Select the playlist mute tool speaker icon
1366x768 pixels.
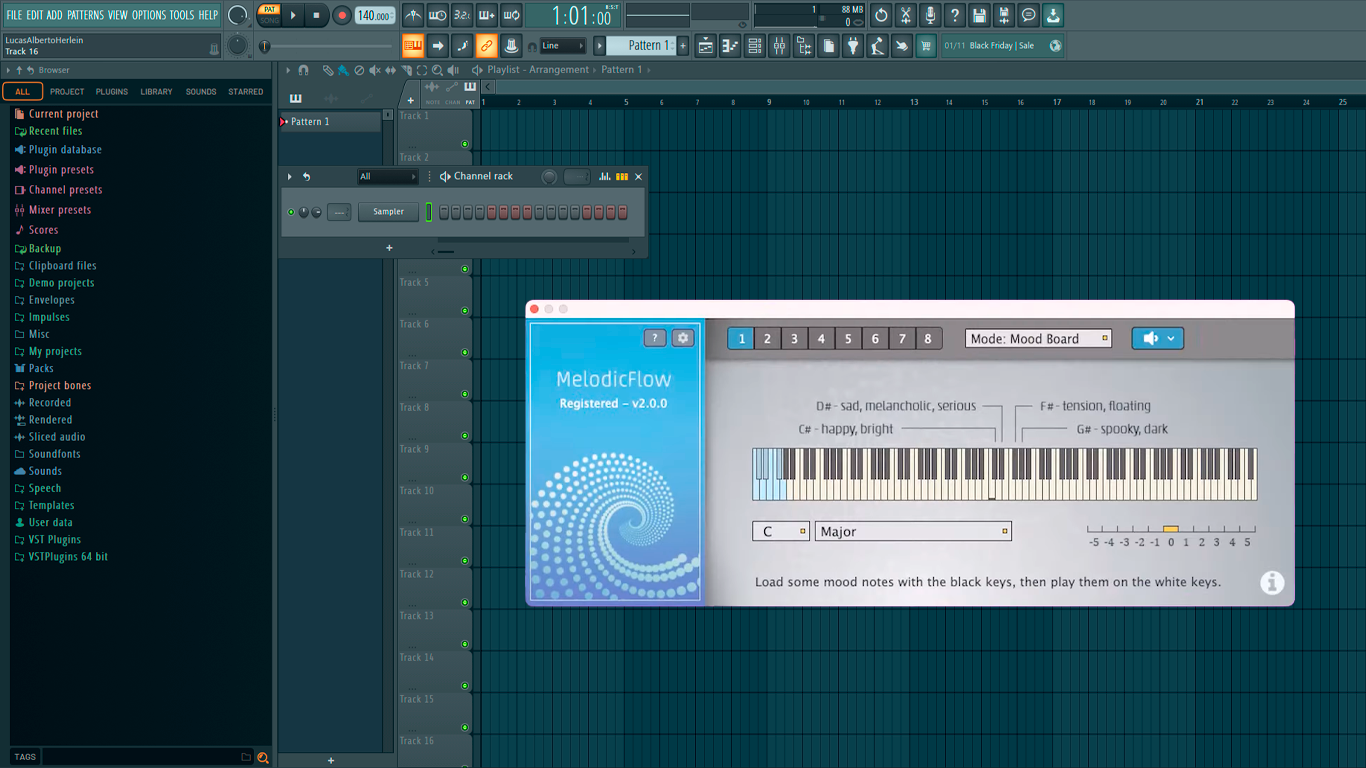(375, 70)
